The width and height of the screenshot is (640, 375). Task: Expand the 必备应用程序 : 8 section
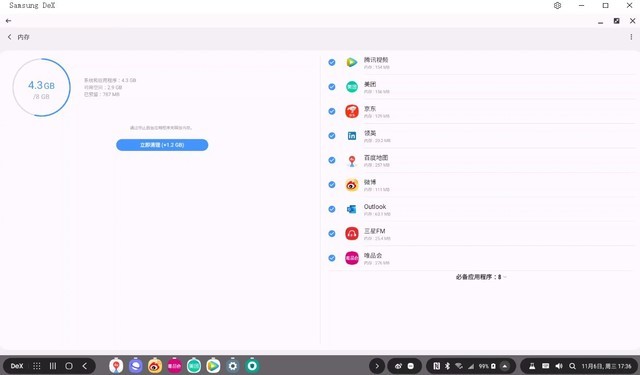(x=481, y=277)
